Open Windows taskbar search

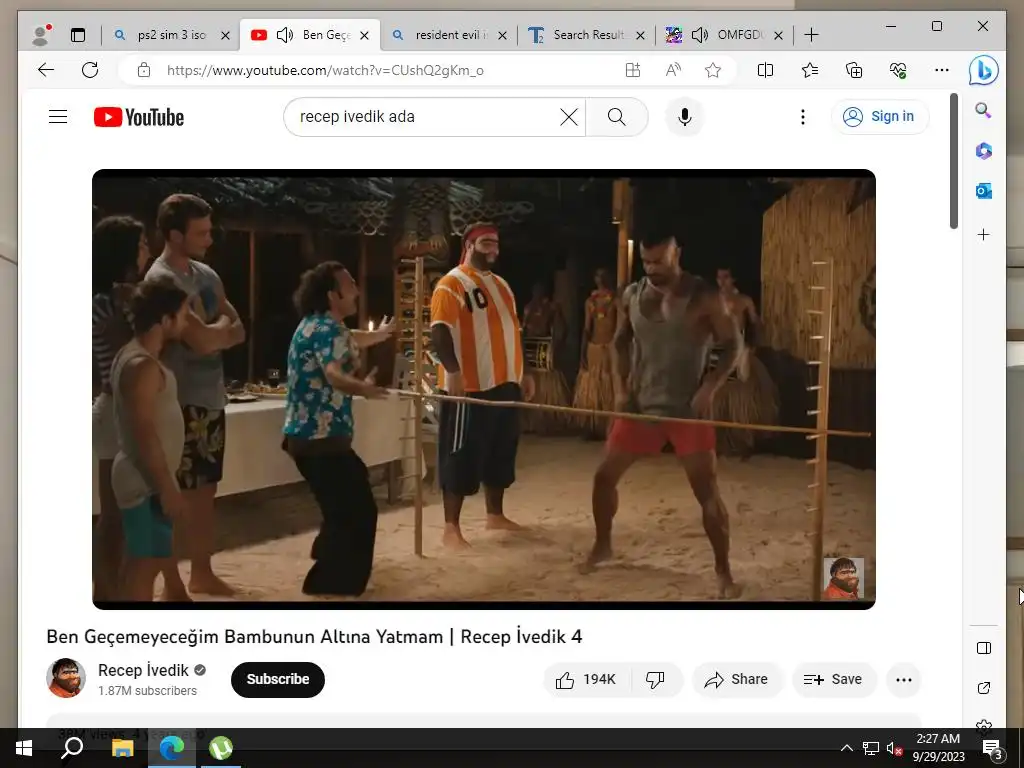click(72, 748)
